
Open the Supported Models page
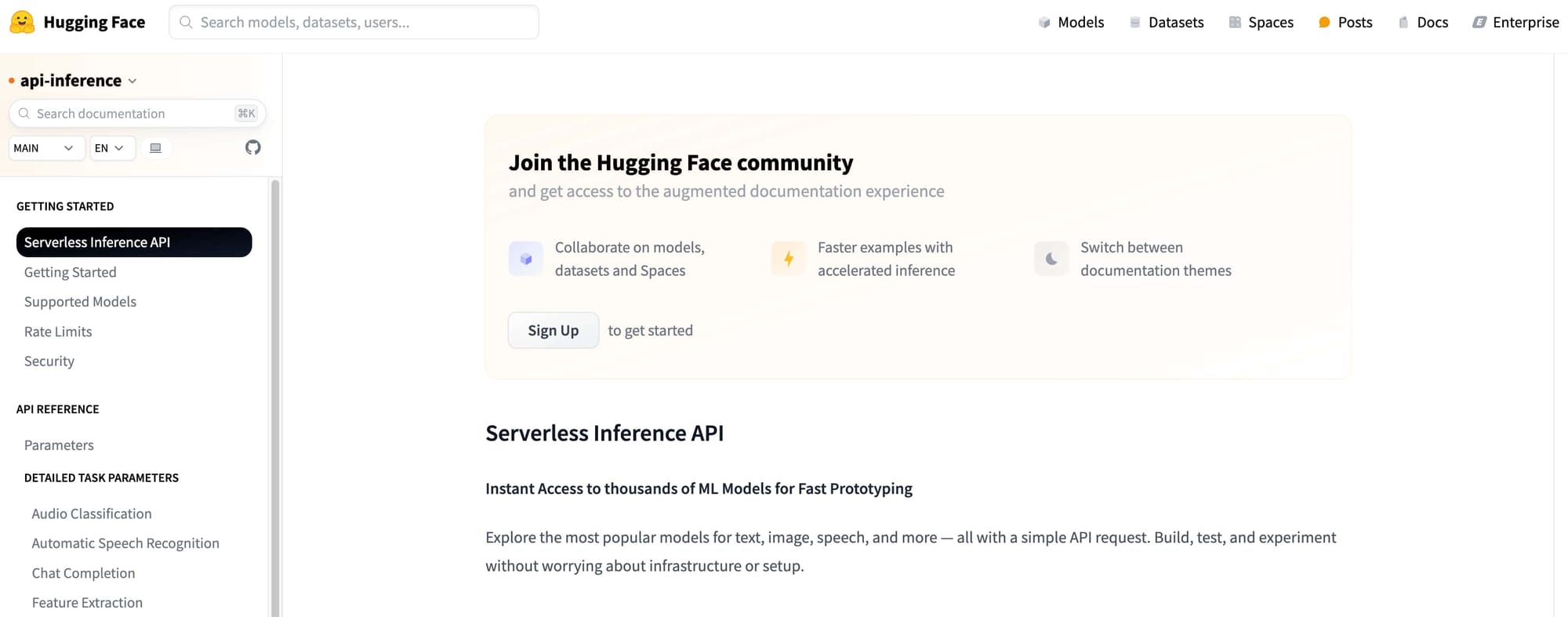(x=80, y=302)
